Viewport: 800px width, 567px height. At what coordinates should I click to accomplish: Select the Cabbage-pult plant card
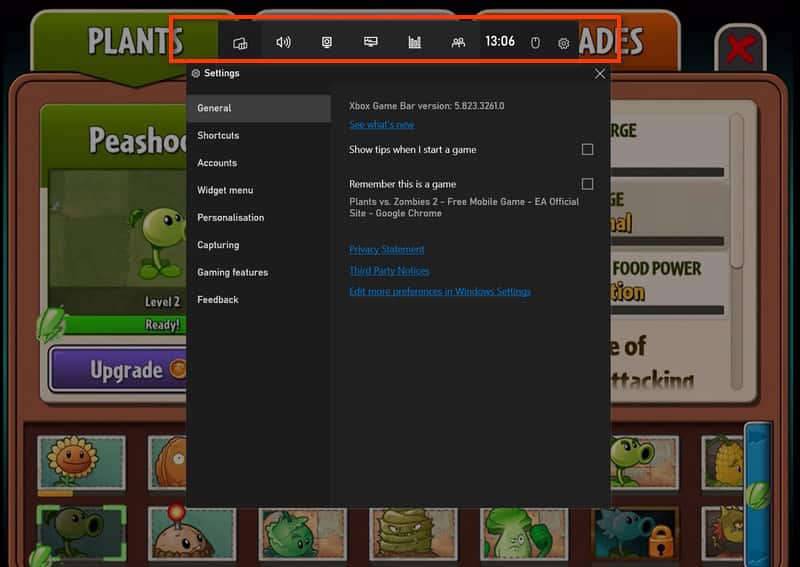click(303, 534)
